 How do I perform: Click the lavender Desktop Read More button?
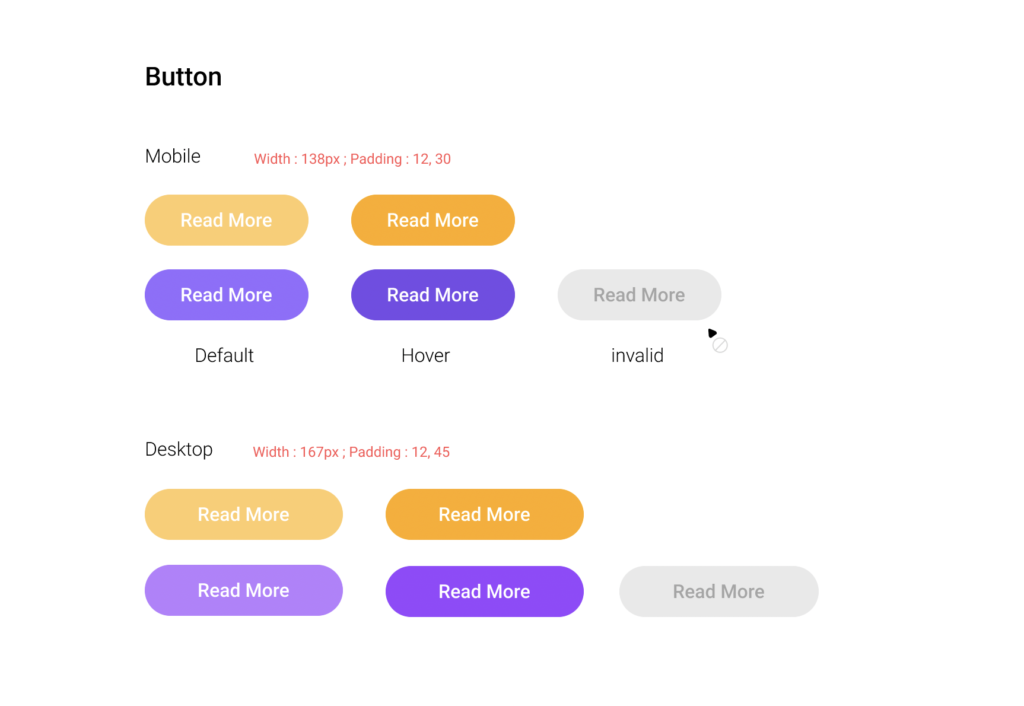(243, 590)
